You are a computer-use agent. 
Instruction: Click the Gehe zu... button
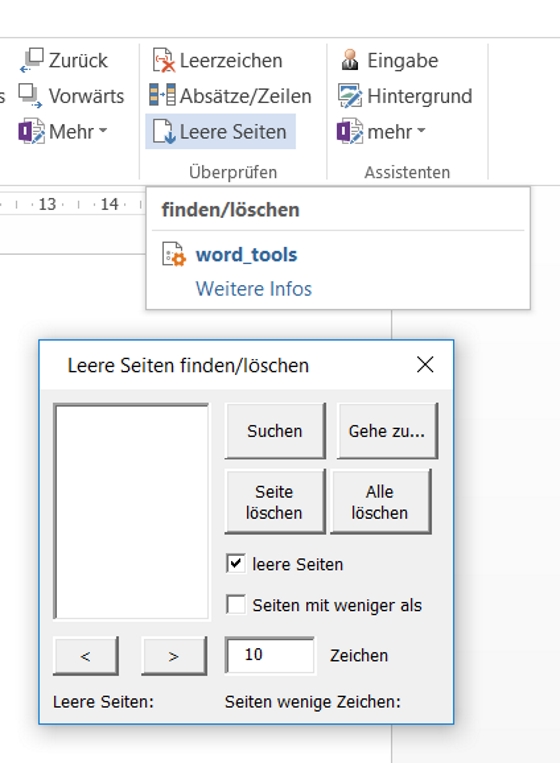387,431
